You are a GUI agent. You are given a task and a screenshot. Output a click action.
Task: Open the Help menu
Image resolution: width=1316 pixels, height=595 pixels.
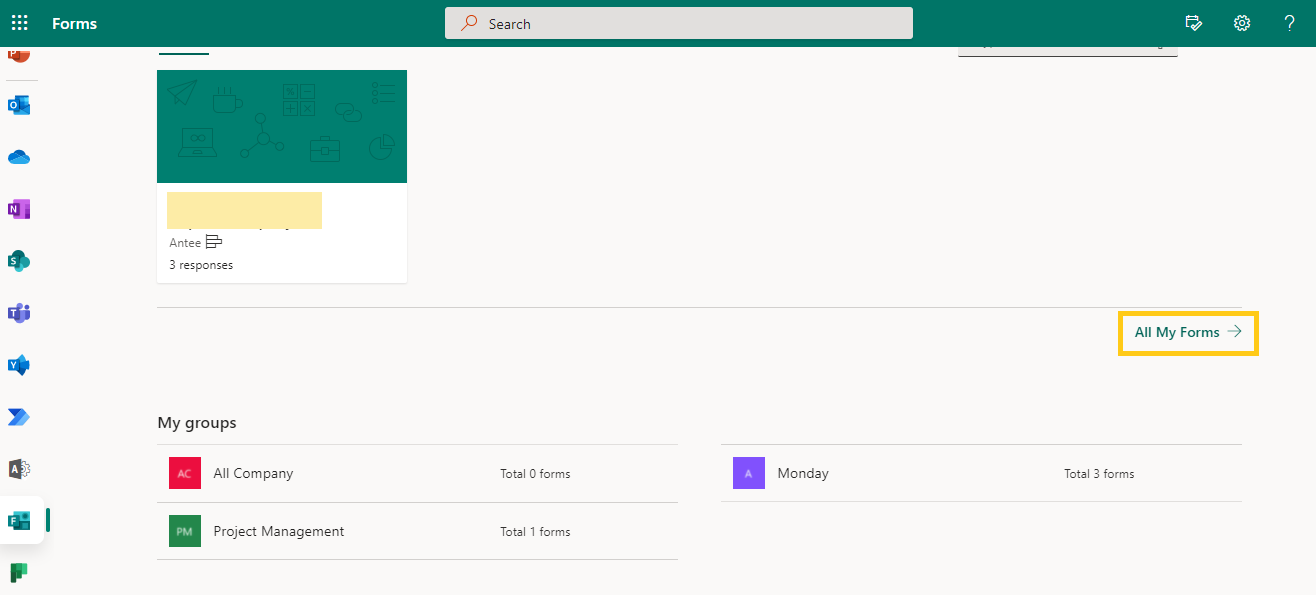tap(1289, 22)
